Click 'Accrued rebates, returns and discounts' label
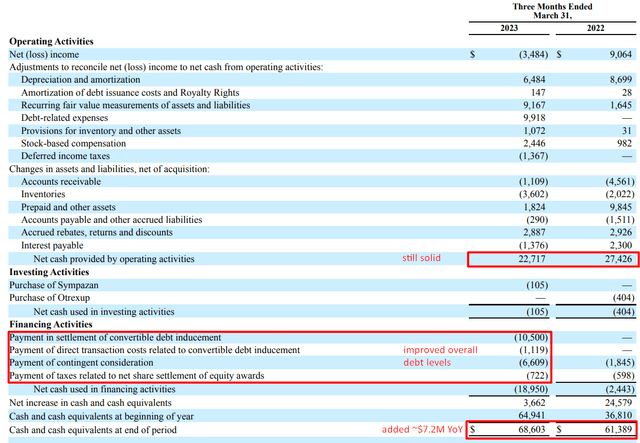The width and height of the screenshot is (640, 443). pyautogui.click(x=97, y=233)
